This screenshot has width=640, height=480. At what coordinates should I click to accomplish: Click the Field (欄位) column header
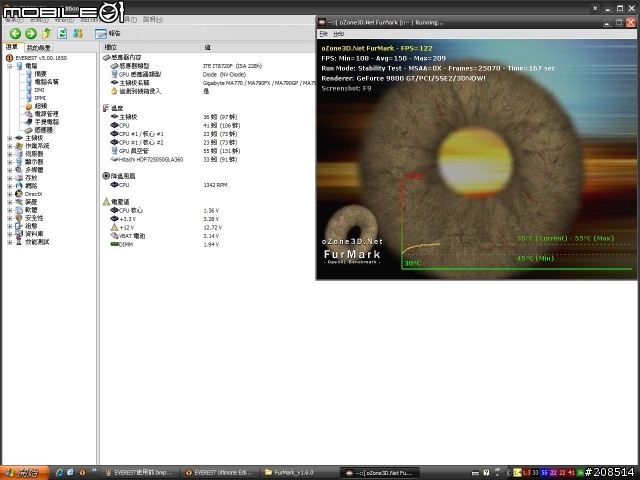click(x=150, y=48)
